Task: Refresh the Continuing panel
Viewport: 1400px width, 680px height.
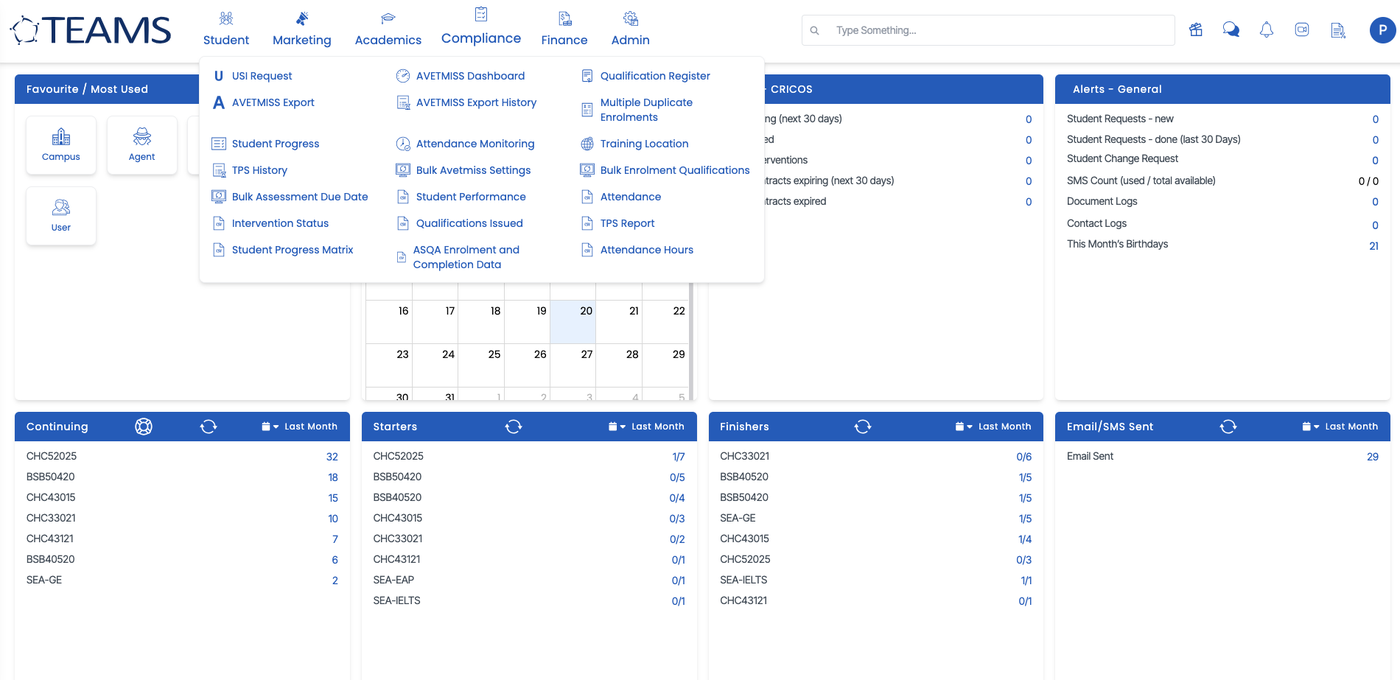Action: coord(208,427)
